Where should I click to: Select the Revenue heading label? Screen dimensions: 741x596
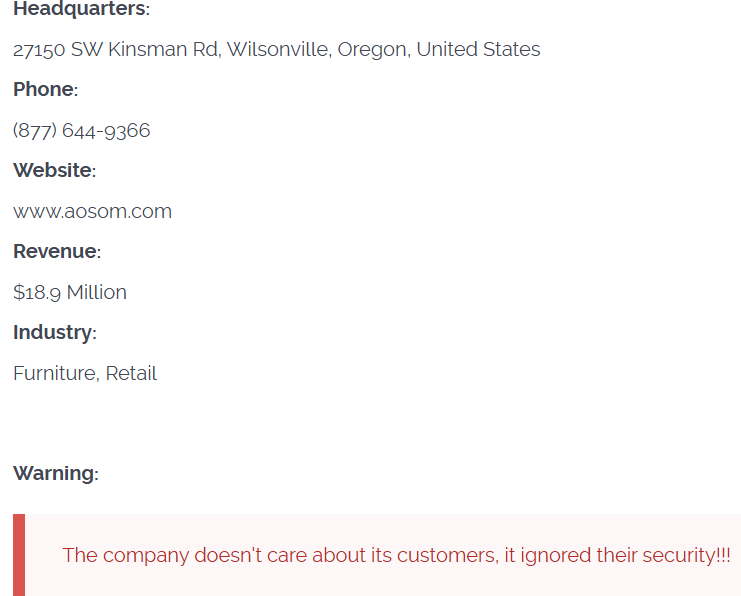coord(56,251)
